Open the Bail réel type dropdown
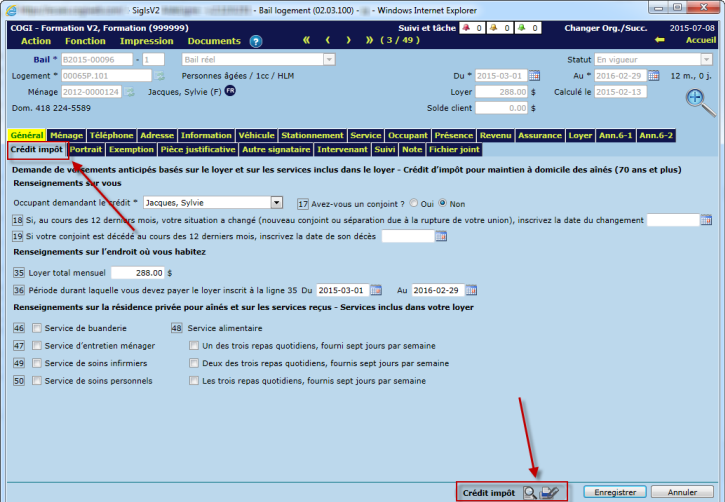The width and height of the screenshot is (725, 502). (x=328, y=60)
